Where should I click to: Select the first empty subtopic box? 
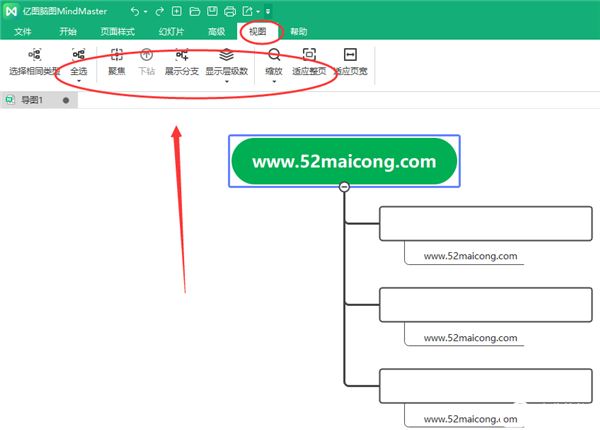486,223
